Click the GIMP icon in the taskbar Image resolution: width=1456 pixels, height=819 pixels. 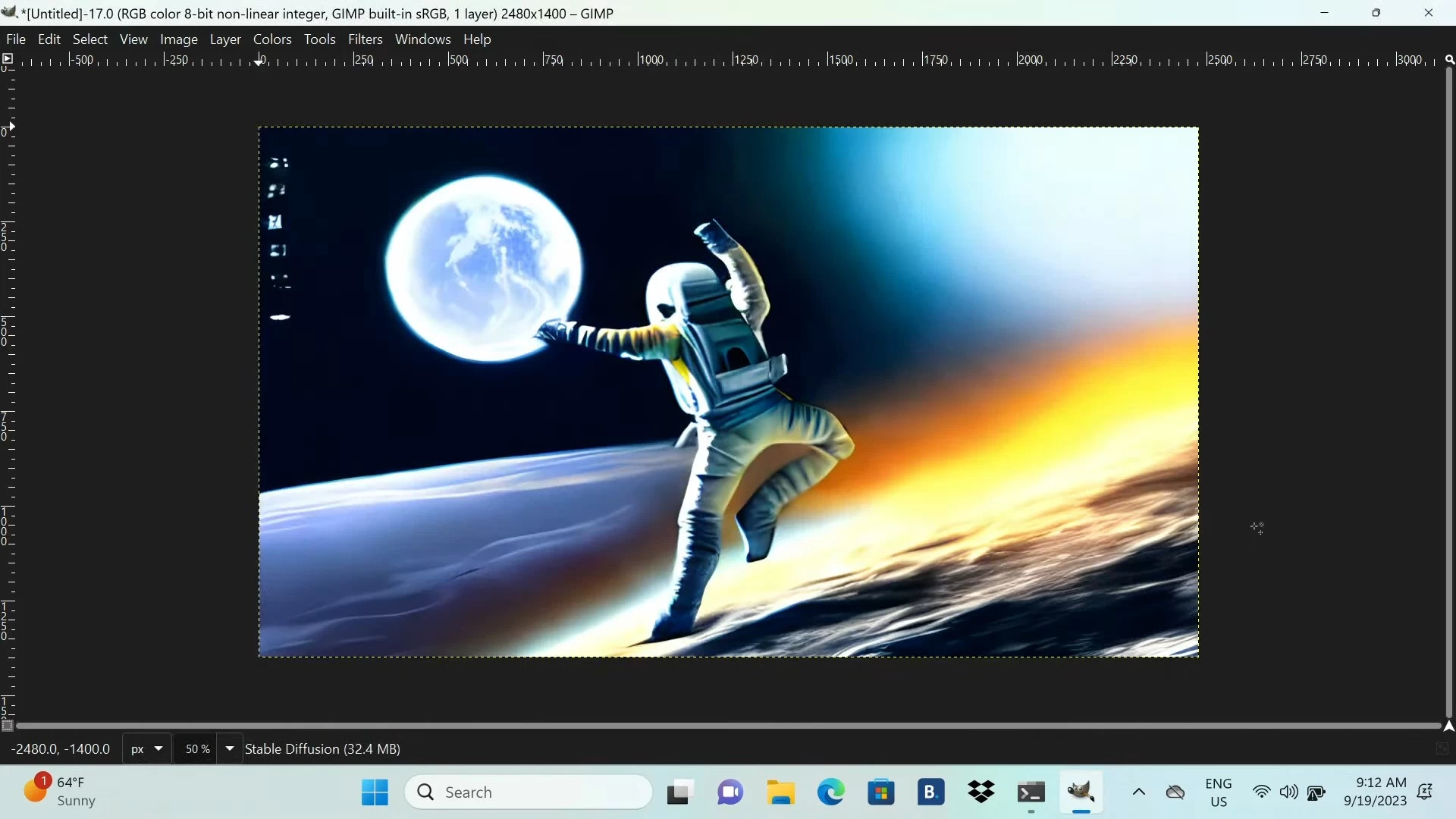point(1081,793)
